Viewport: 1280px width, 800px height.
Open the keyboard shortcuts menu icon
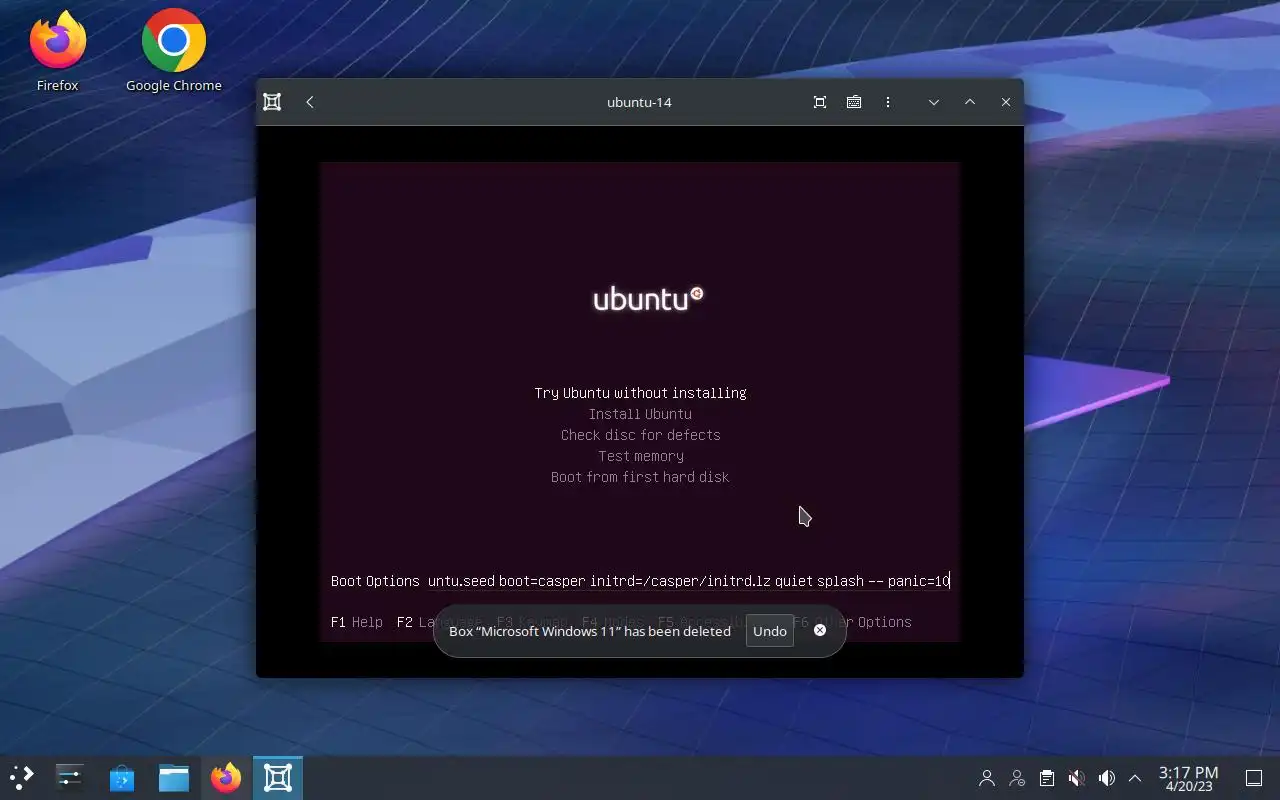(854, 102)
